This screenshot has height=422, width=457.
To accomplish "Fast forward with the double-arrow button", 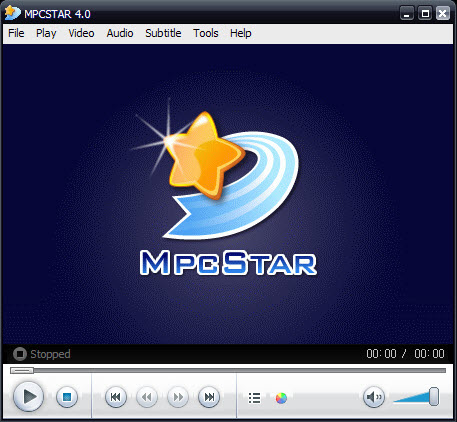I will click(178, 397).
